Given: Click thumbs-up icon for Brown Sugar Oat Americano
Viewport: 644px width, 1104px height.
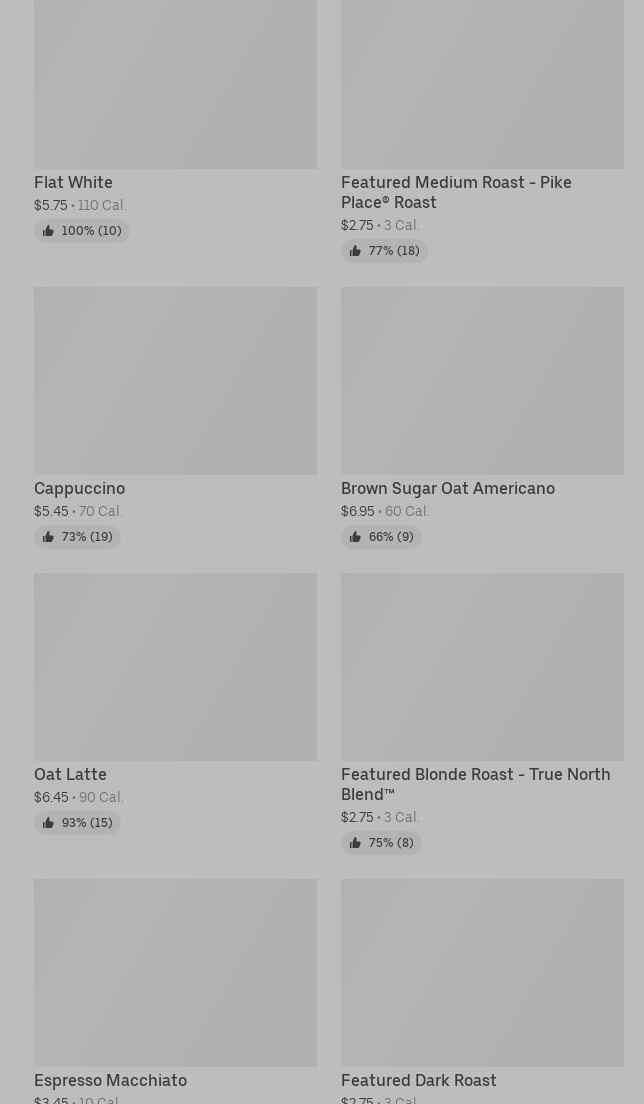Looking at the screenshot, I should (x=355, y=537).
